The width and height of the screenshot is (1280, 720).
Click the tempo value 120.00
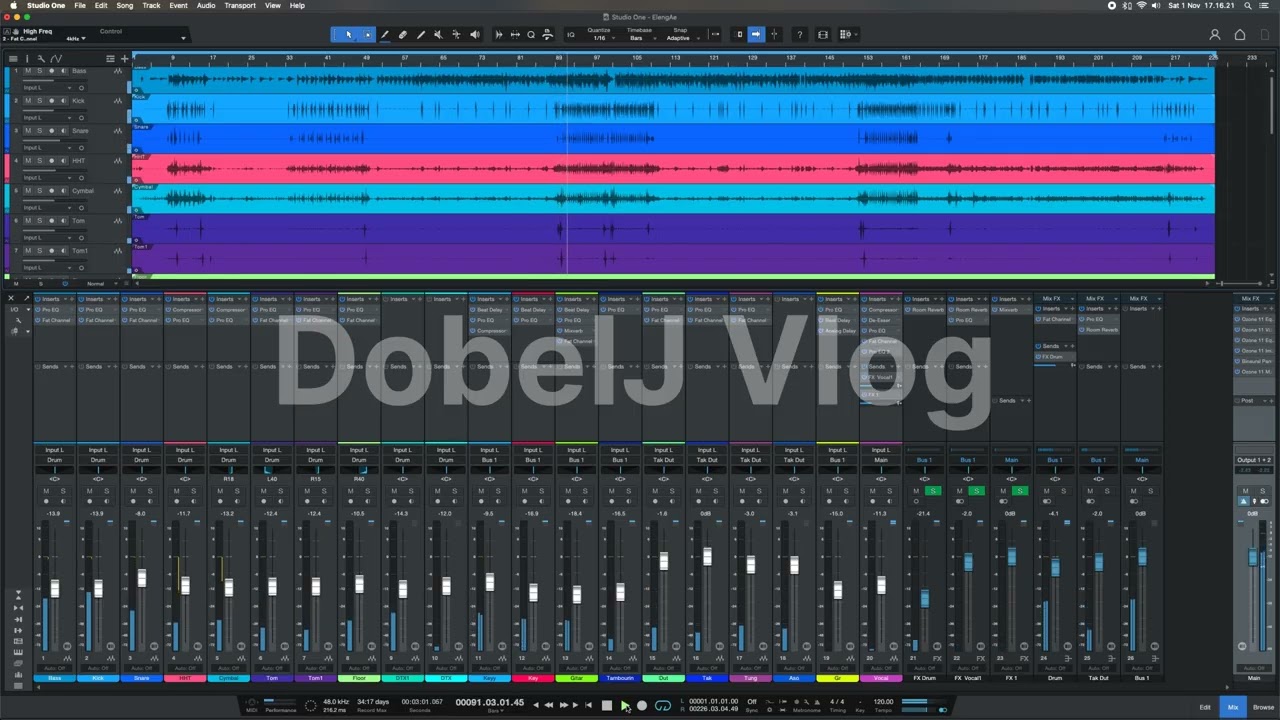tap(883, 702)
